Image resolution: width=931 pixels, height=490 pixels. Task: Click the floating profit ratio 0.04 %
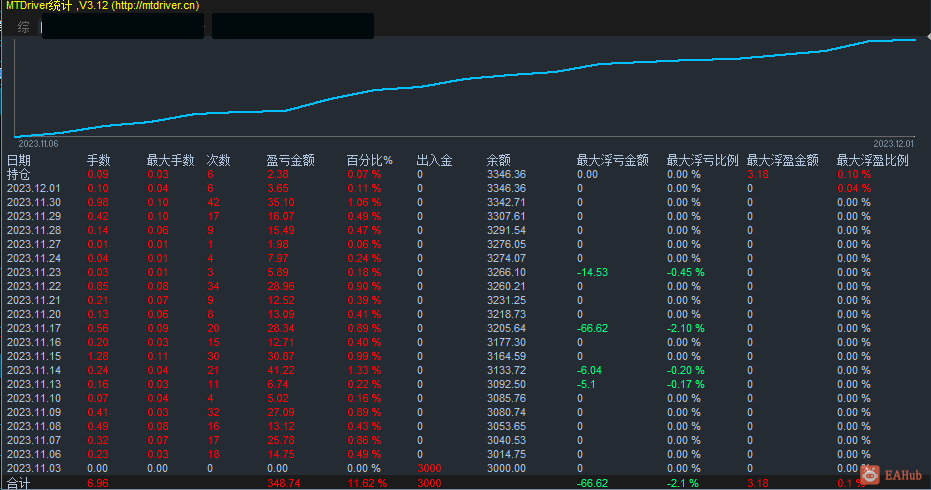[x=854, y=188]
